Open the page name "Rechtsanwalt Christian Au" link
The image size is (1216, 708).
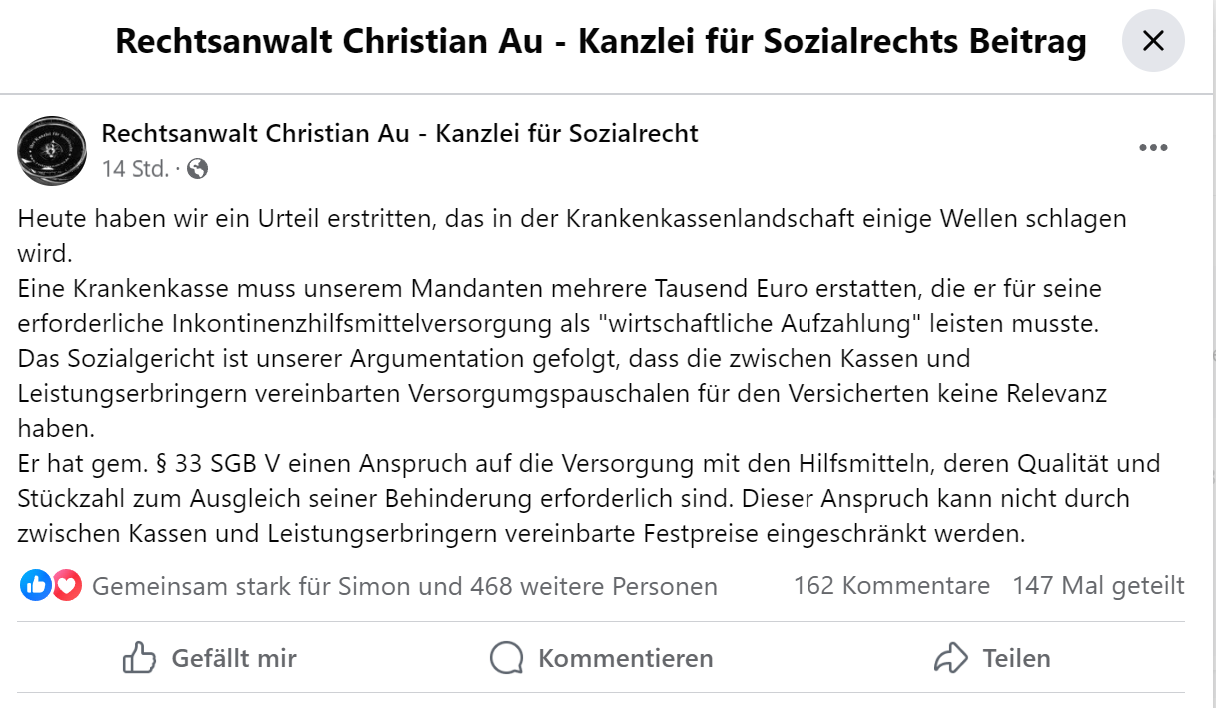(400, 133)
